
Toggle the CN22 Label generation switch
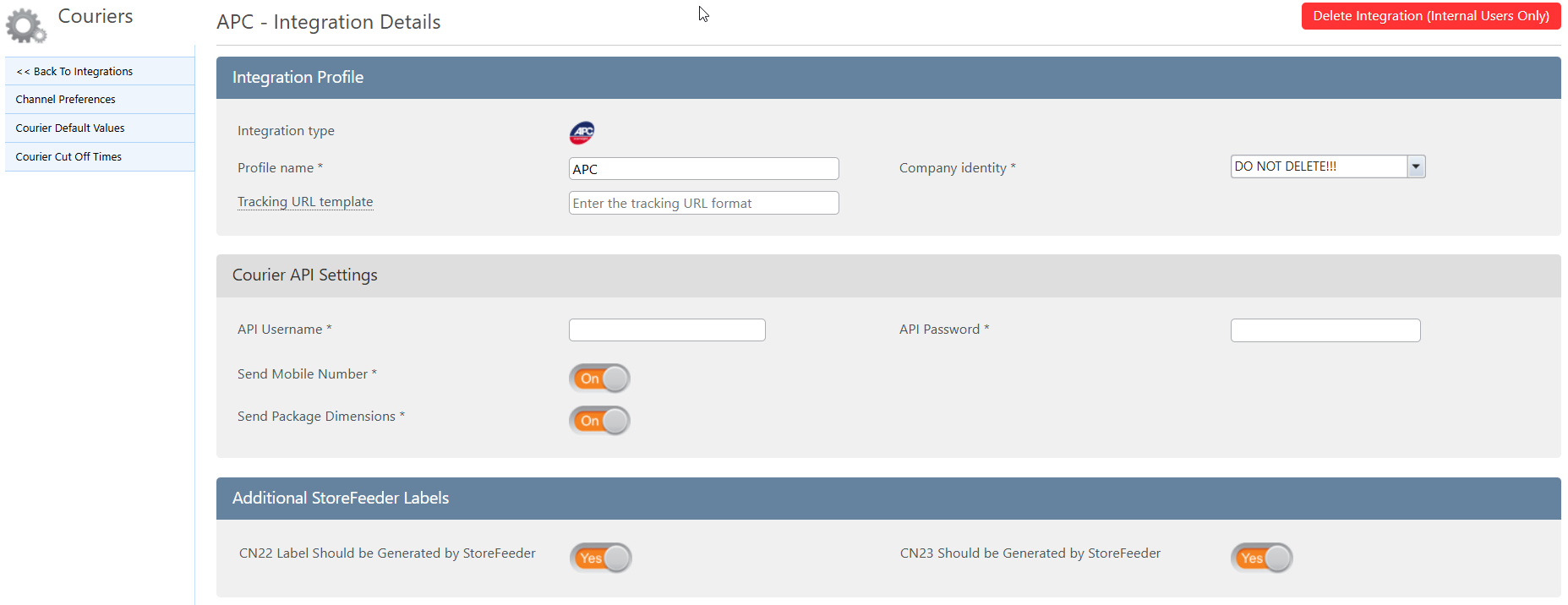(x=601, y=558)
